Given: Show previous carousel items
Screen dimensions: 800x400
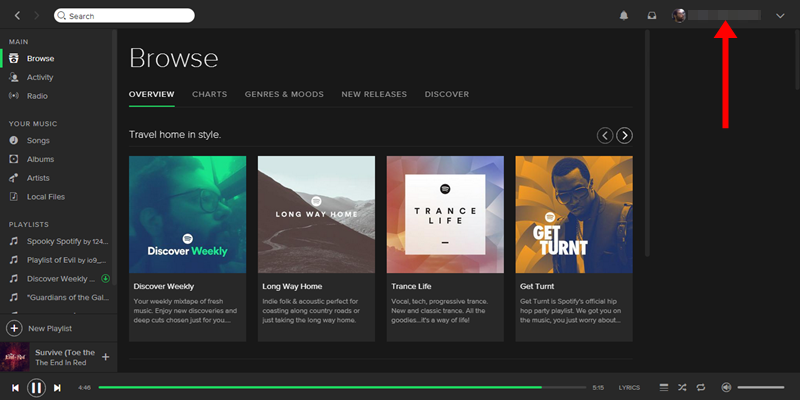Looking at the screenshot, I should pos(605,136).
